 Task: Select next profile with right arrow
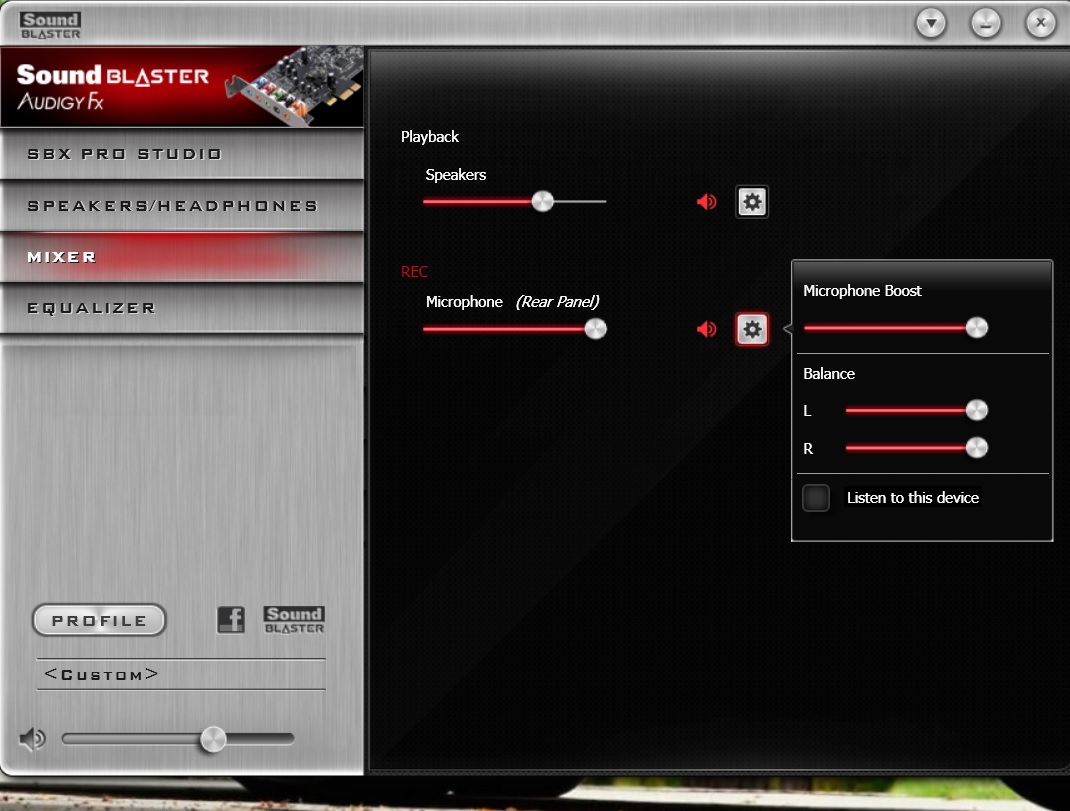(151, 674)
